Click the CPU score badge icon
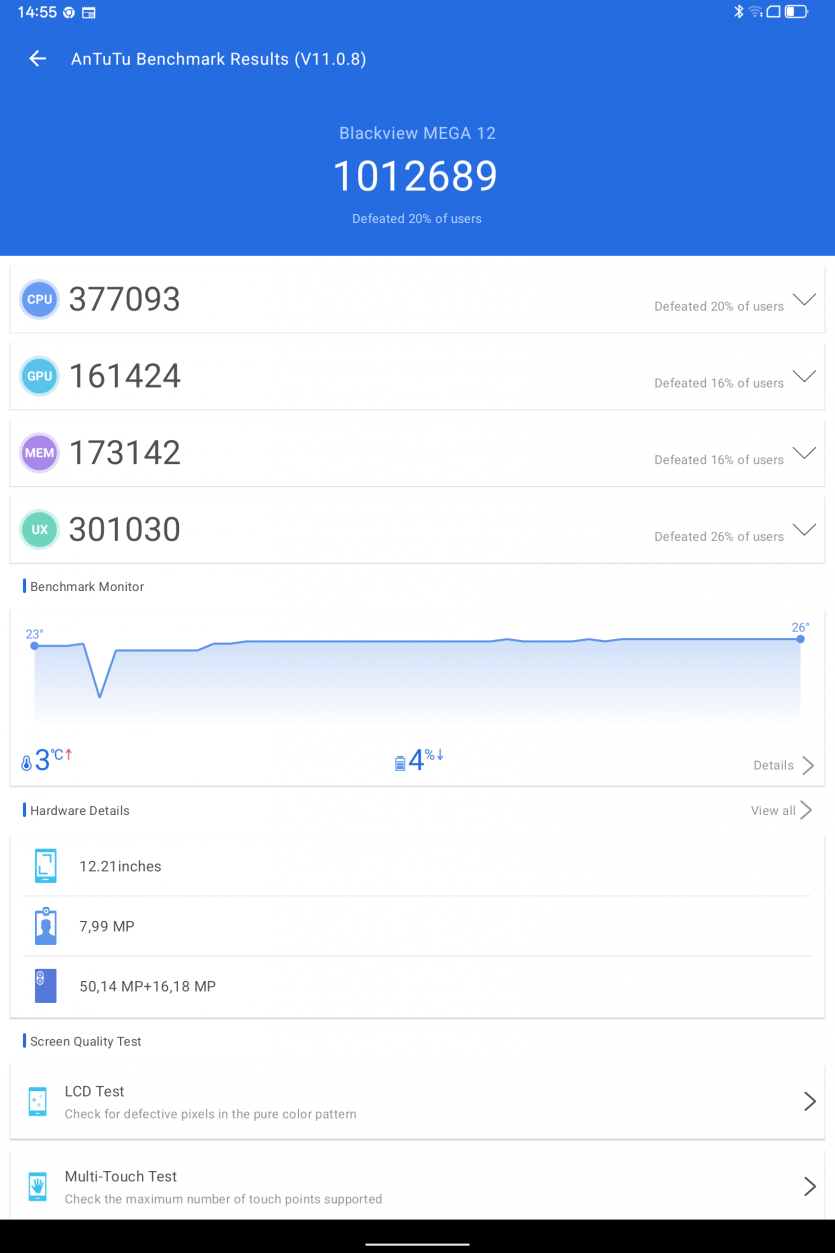The width and height of the screenshot is (835, 1253). [x=40, y=299]
